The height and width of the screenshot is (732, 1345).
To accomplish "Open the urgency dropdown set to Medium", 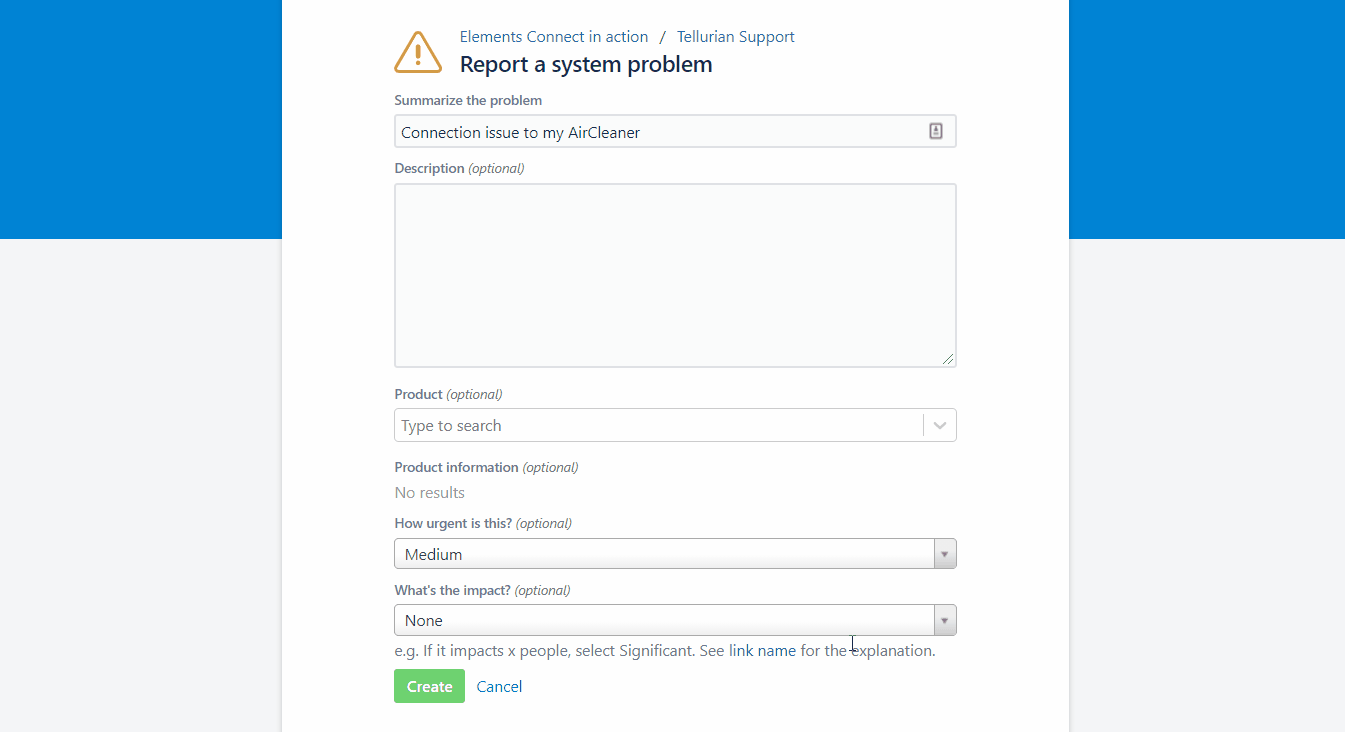I will (675, 554).
